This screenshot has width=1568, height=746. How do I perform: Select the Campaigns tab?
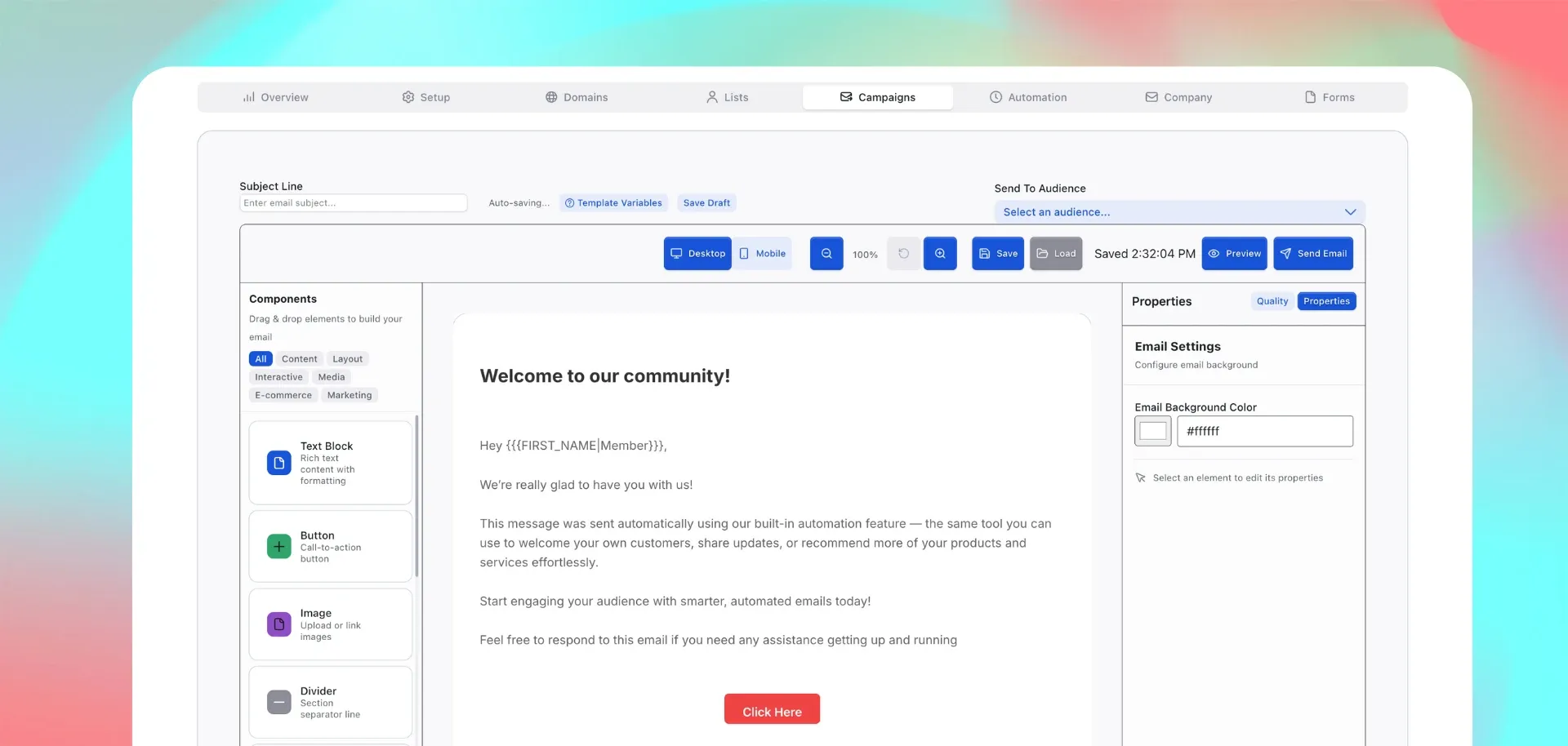tap(878, 97)
